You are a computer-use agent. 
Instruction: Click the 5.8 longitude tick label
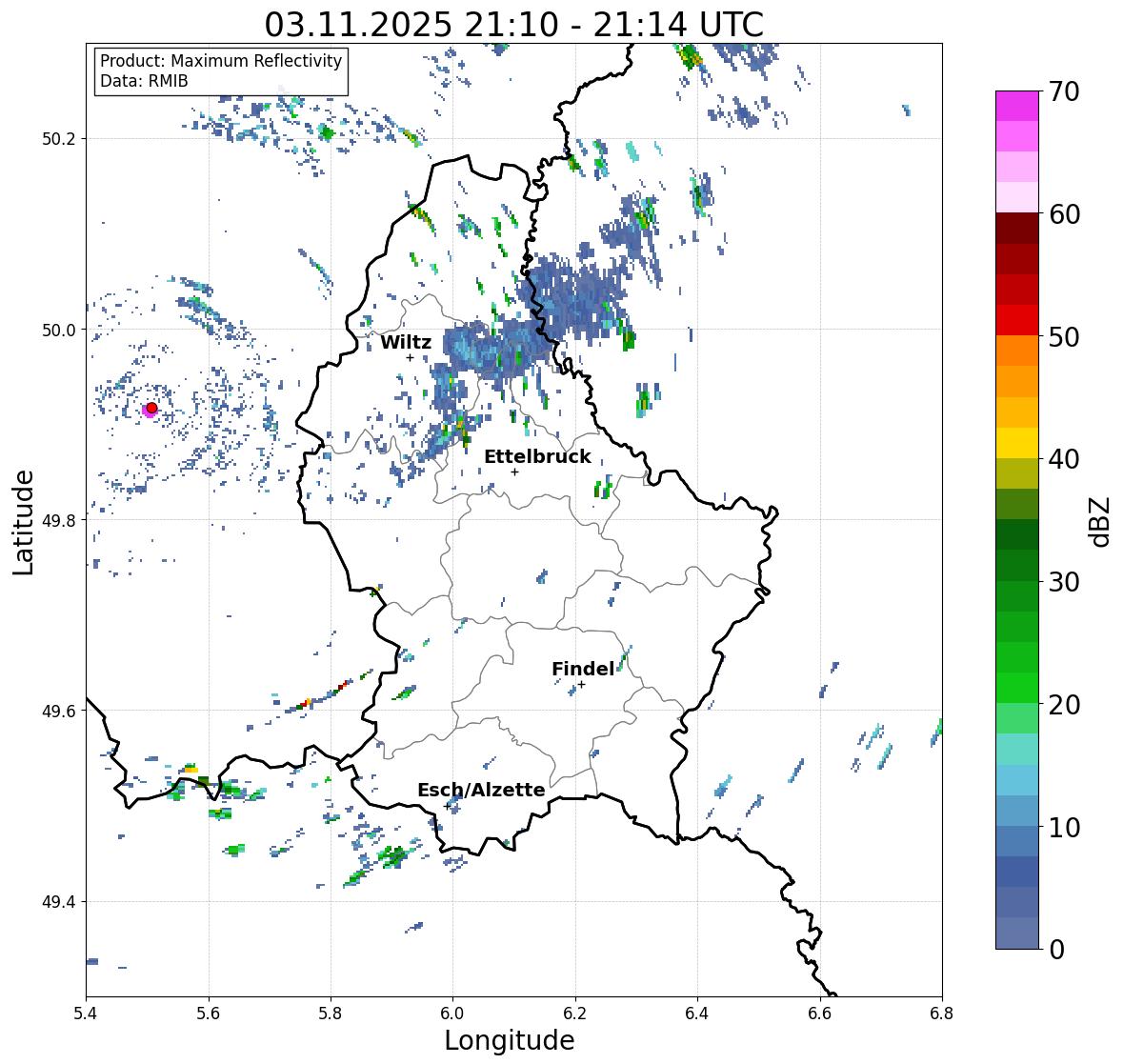(331, 1014)
